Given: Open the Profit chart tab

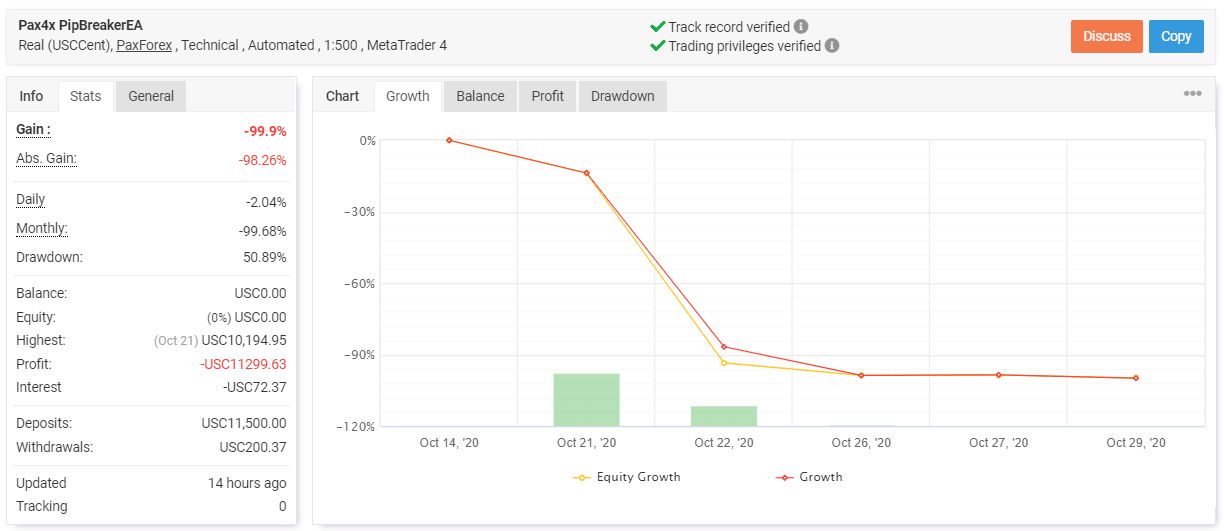Looking at the screenshot, I should (x=547, y=96).
